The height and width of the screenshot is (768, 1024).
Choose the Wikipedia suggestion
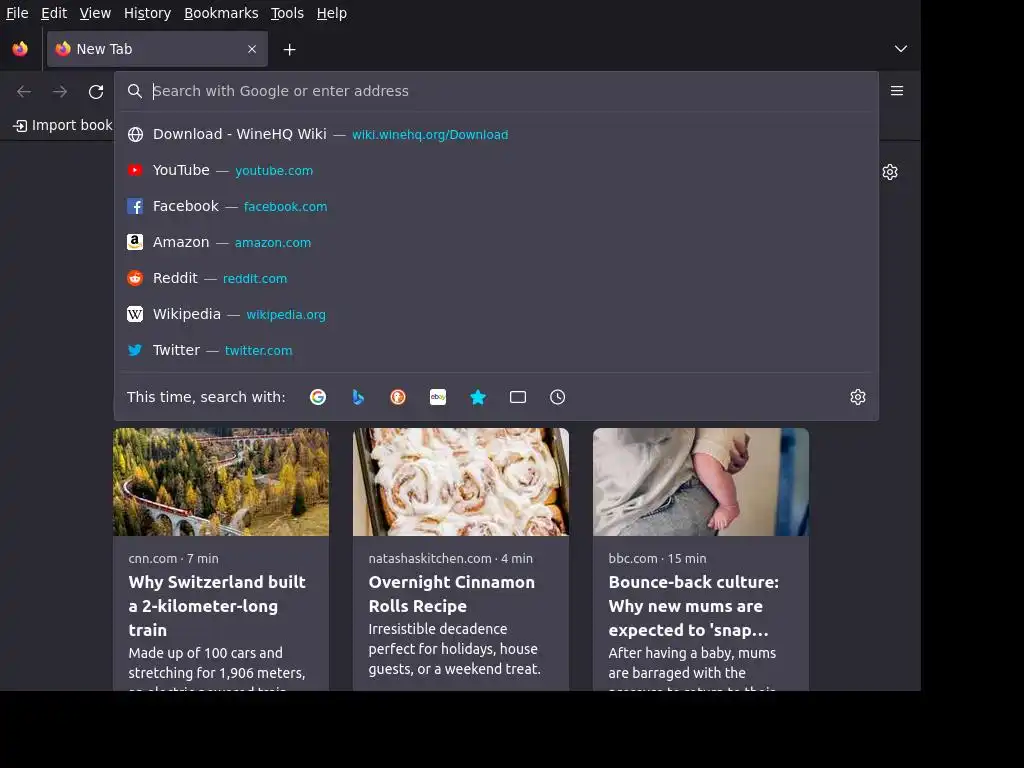tap(496, 314)
